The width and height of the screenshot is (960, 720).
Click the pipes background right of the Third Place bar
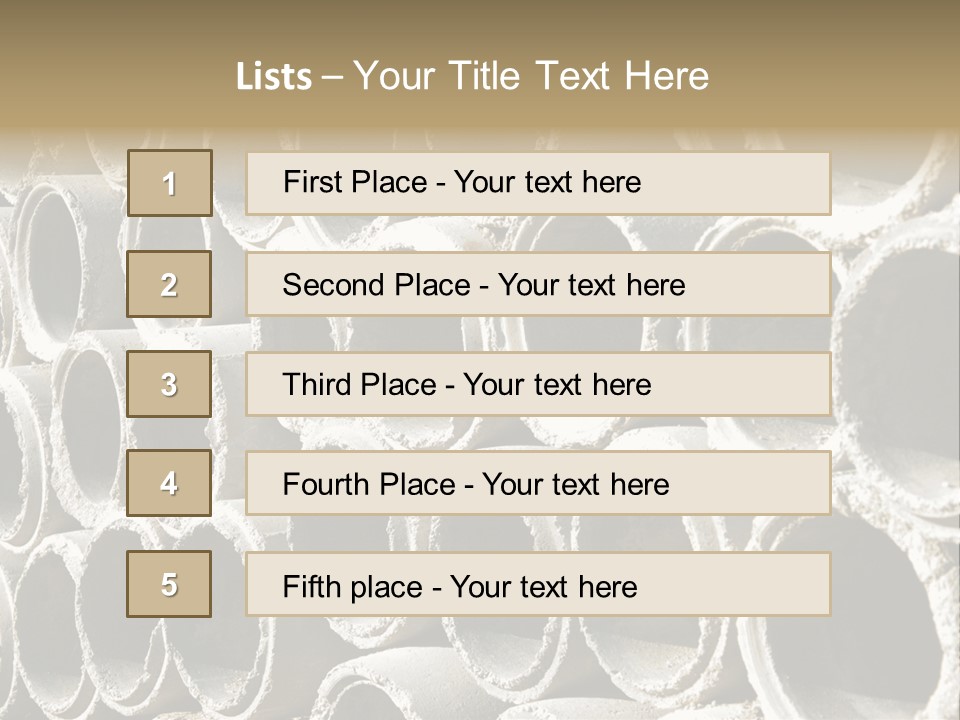895,384
